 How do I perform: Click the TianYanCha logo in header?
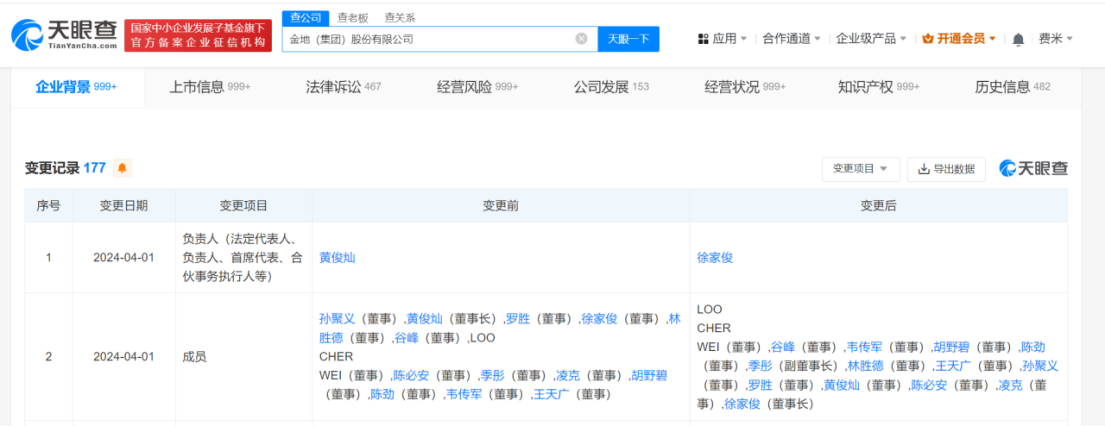pos(66,37)
